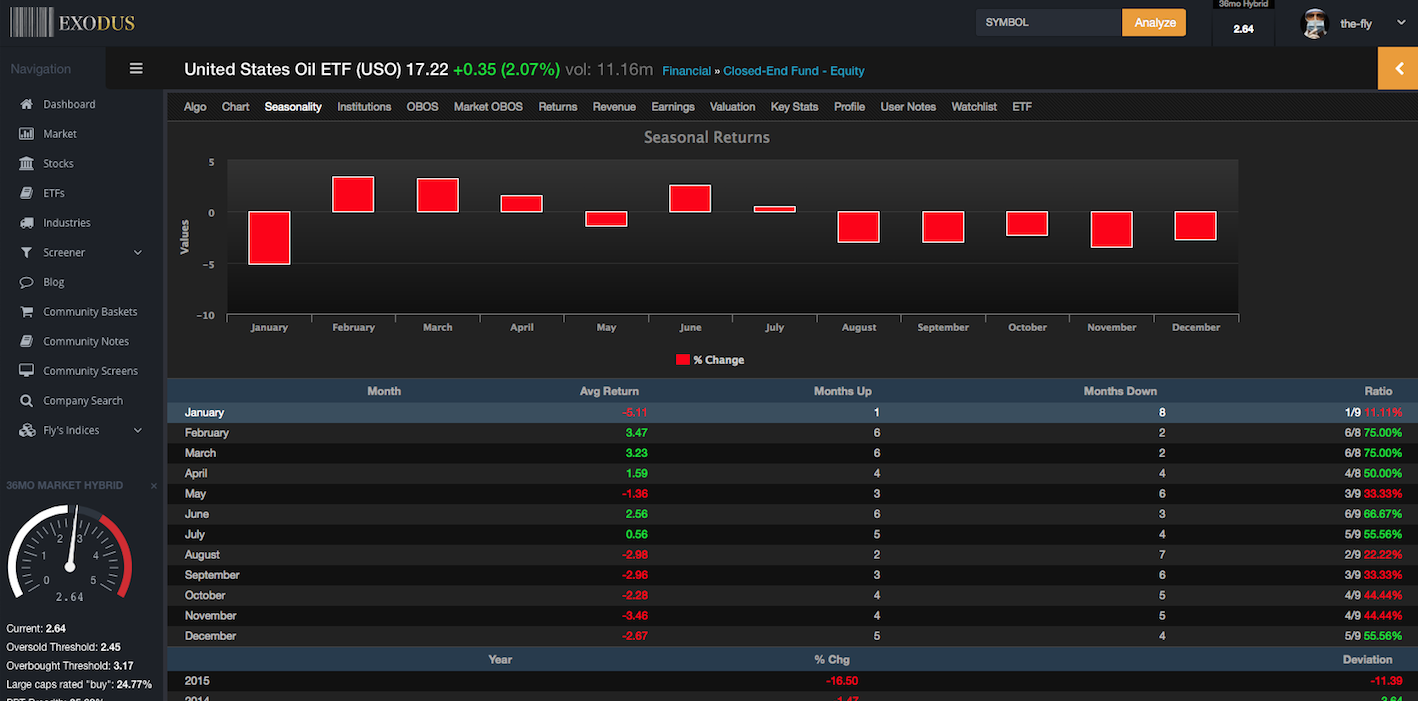Go to Dashboard in navigation
The height and width of the screenshot is (701, 1418).
click(x=69, y=104)
